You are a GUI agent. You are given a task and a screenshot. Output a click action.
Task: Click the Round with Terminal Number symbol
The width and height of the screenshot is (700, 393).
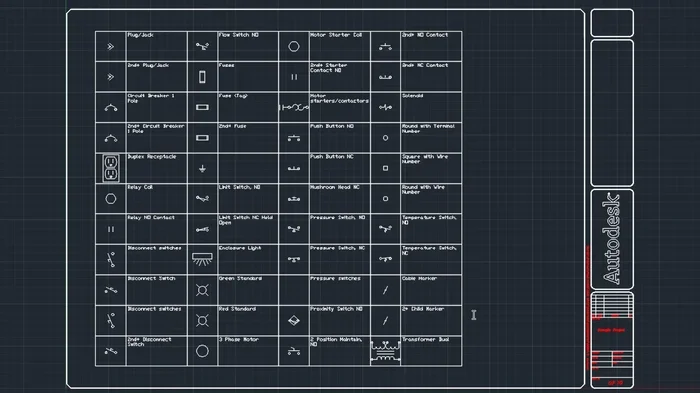385,138
